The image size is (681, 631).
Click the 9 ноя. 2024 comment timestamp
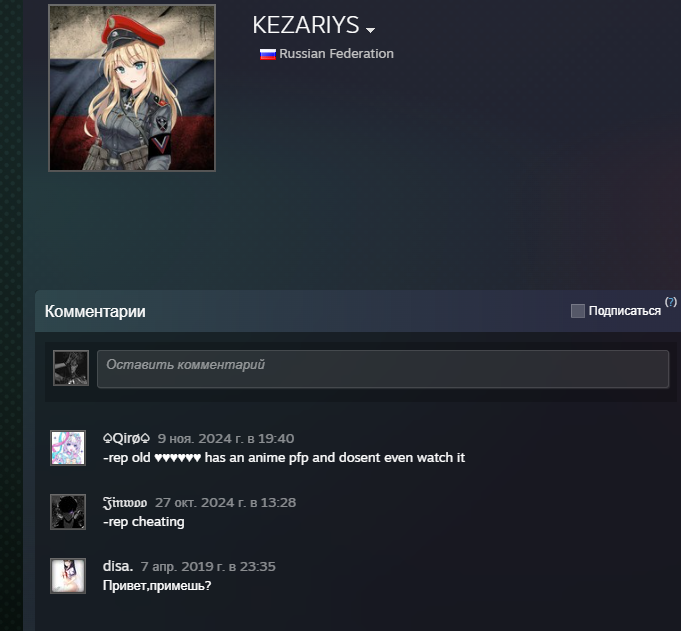tap(226, 439)
